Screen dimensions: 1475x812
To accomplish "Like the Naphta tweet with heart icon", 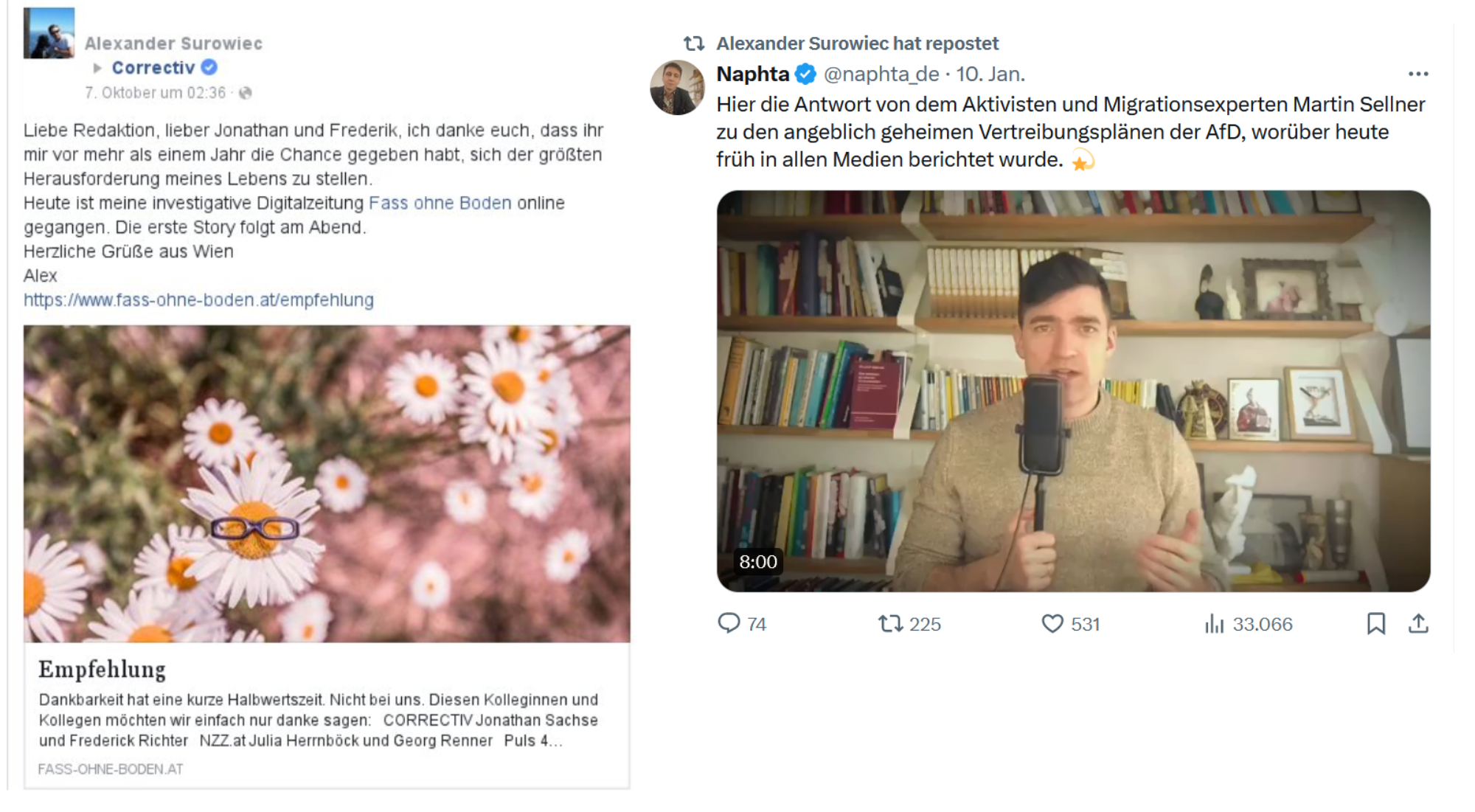I will [1052, 624].
